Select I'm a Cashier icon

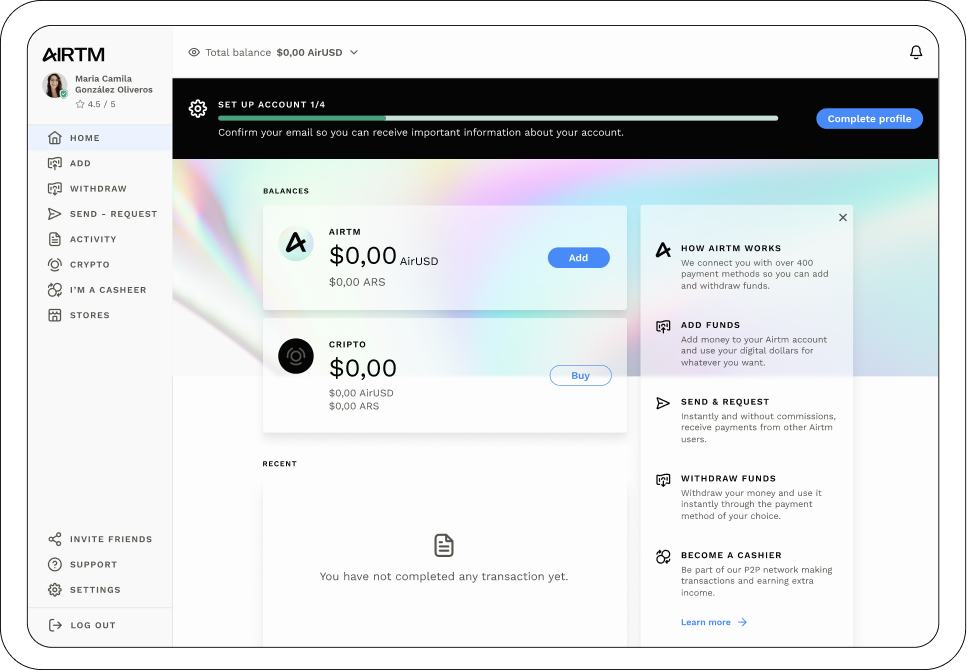55,289
